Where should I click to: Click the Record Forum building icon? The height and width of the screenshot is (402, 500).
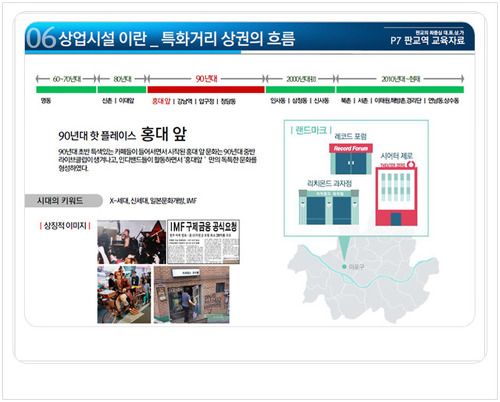tap(351, 159)
